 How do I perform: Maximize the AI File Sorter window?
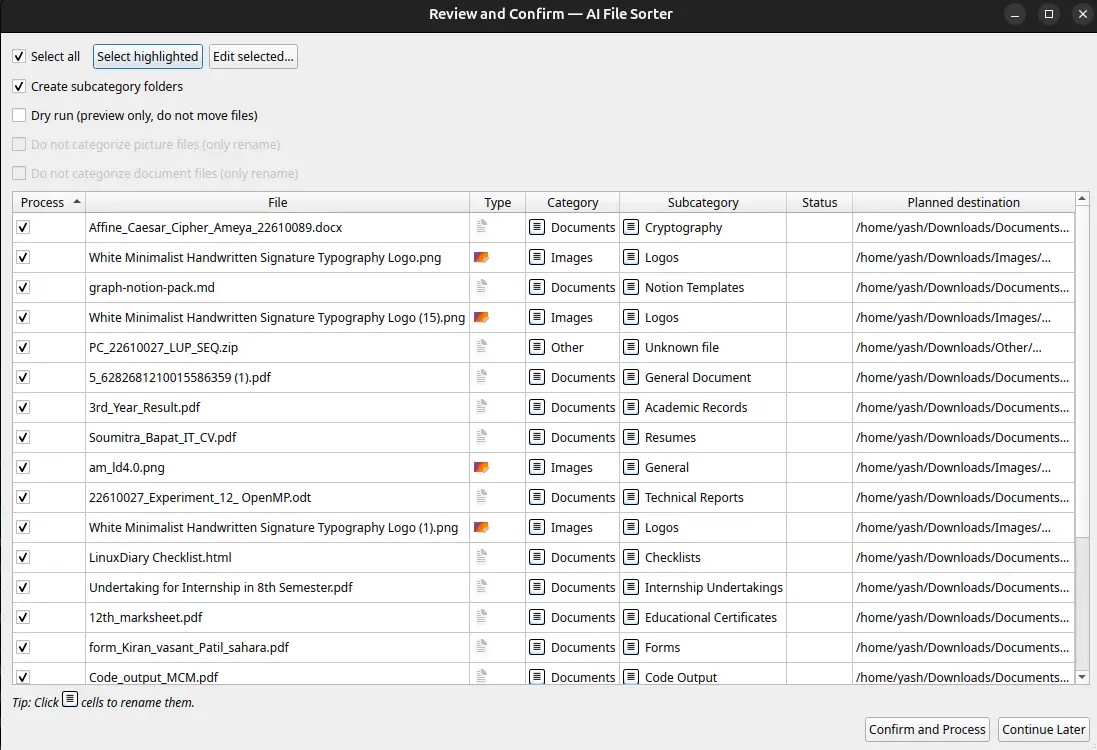[1048, 14]
